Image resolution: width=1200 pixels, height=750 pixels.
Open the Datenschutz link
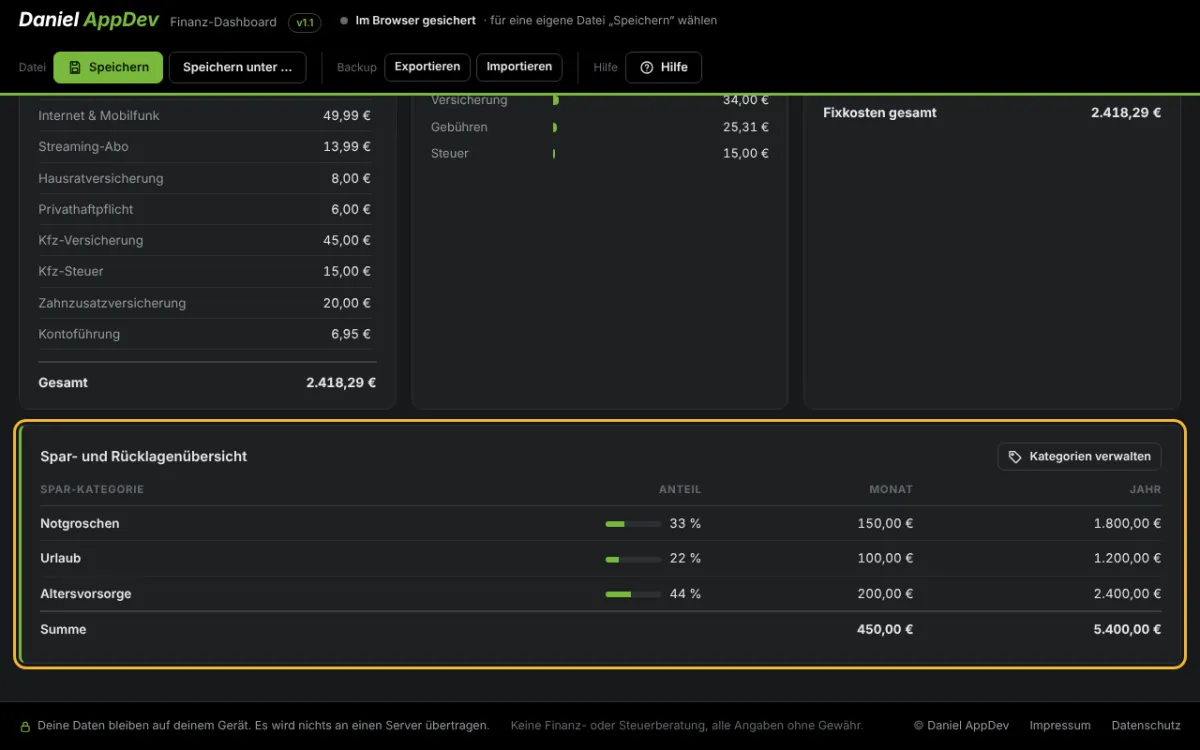click(x=1144, y=725)
